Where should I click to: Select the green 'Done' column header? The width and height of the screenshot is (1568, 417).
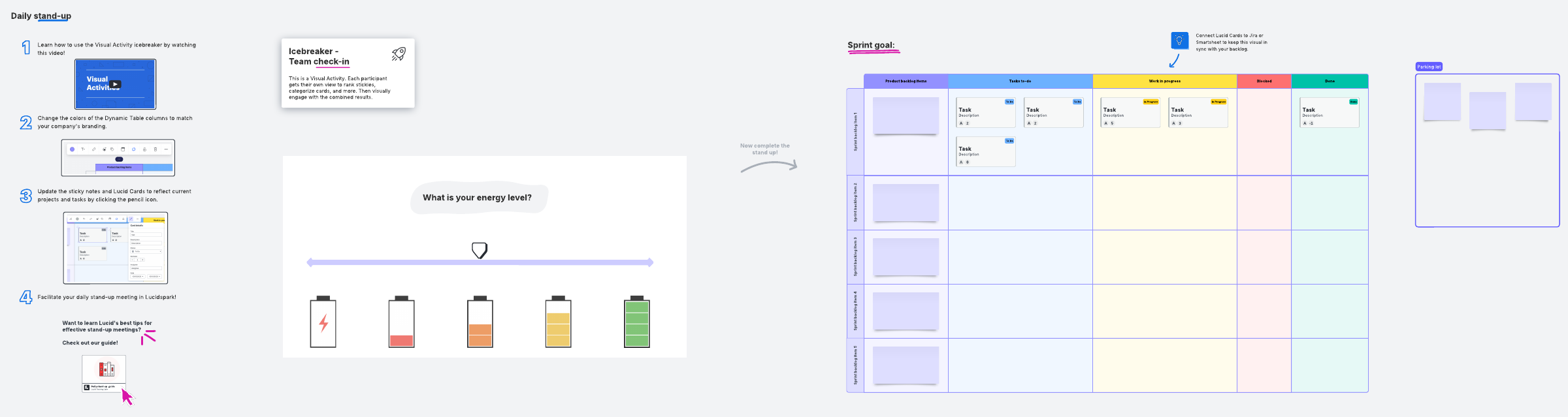click(1330, 82)
